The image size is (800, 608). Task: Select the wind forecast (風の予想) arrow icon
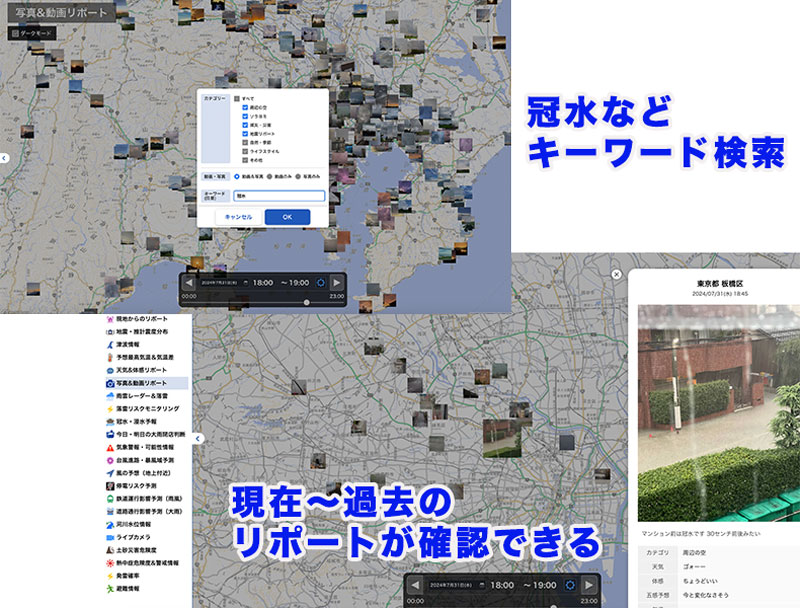coord(109,473)
